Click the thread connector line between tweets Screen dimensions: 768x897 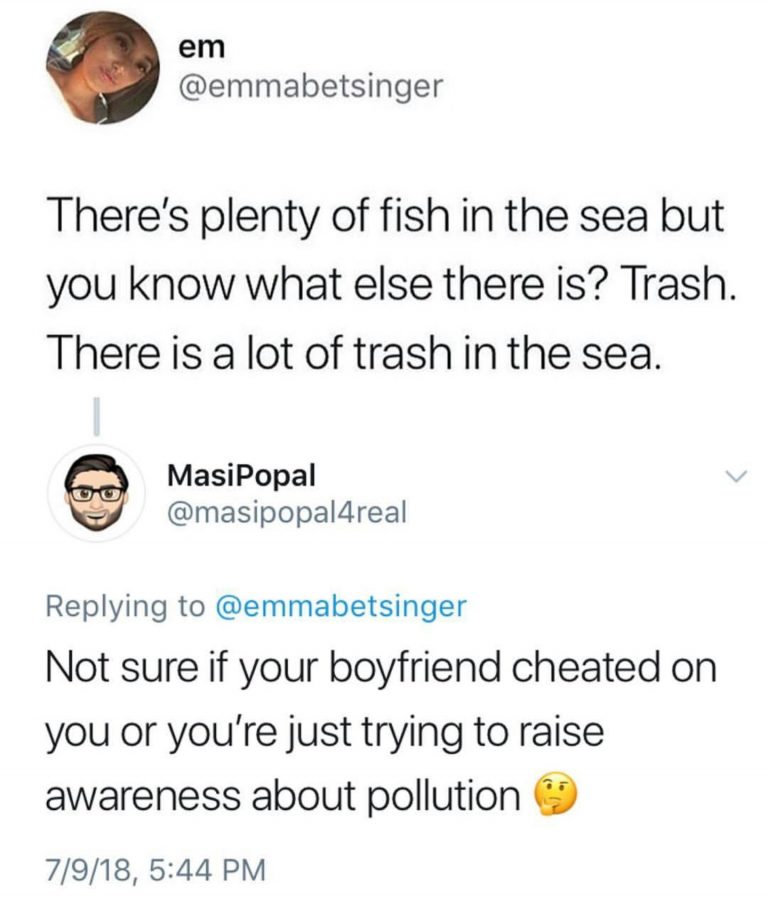tap(98, 415)
